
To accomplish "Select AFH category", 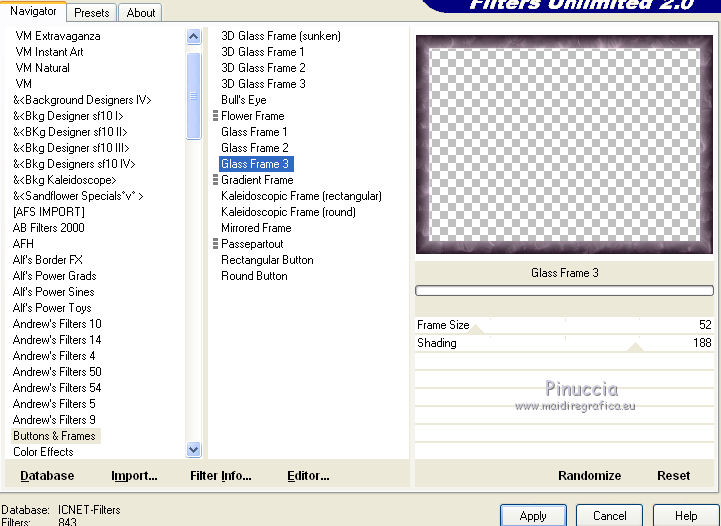I will pyautogui.click(x=23, y=244).
